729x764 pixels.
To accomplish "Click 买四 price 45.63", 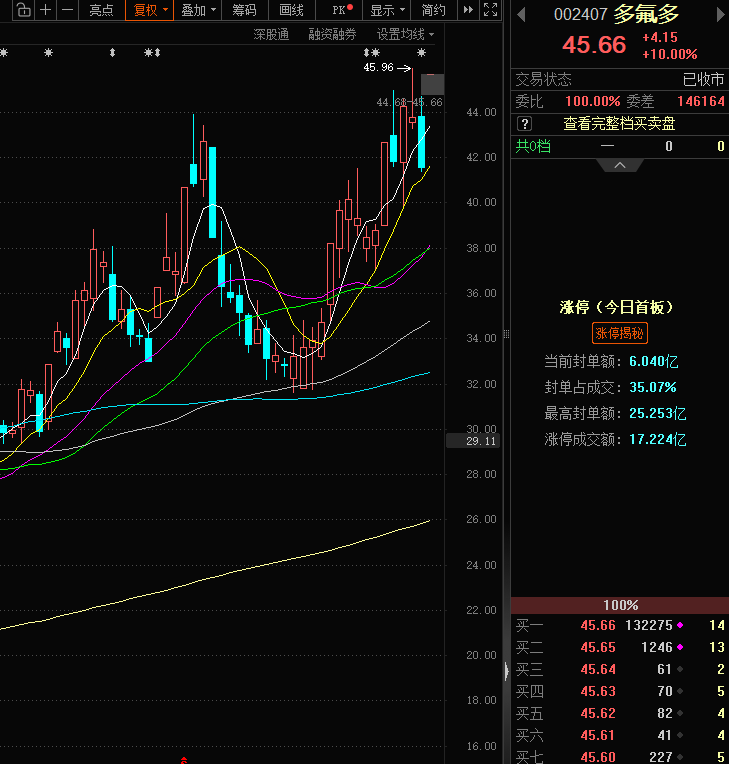I will click(598, 691).
